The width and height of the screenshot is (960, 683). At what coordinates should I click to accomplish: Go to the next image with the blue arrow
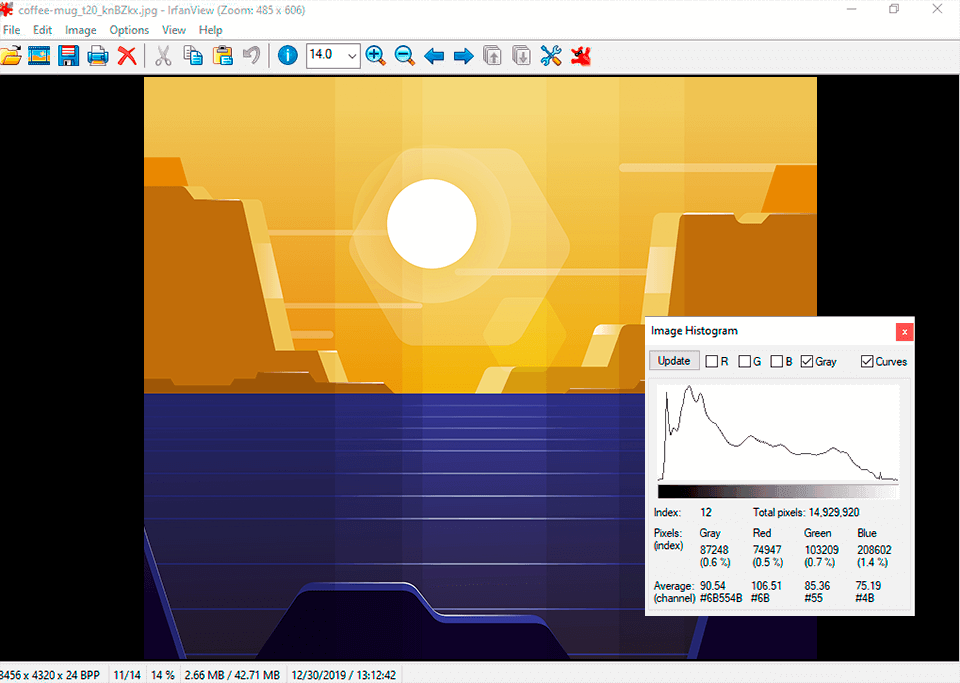463,56
